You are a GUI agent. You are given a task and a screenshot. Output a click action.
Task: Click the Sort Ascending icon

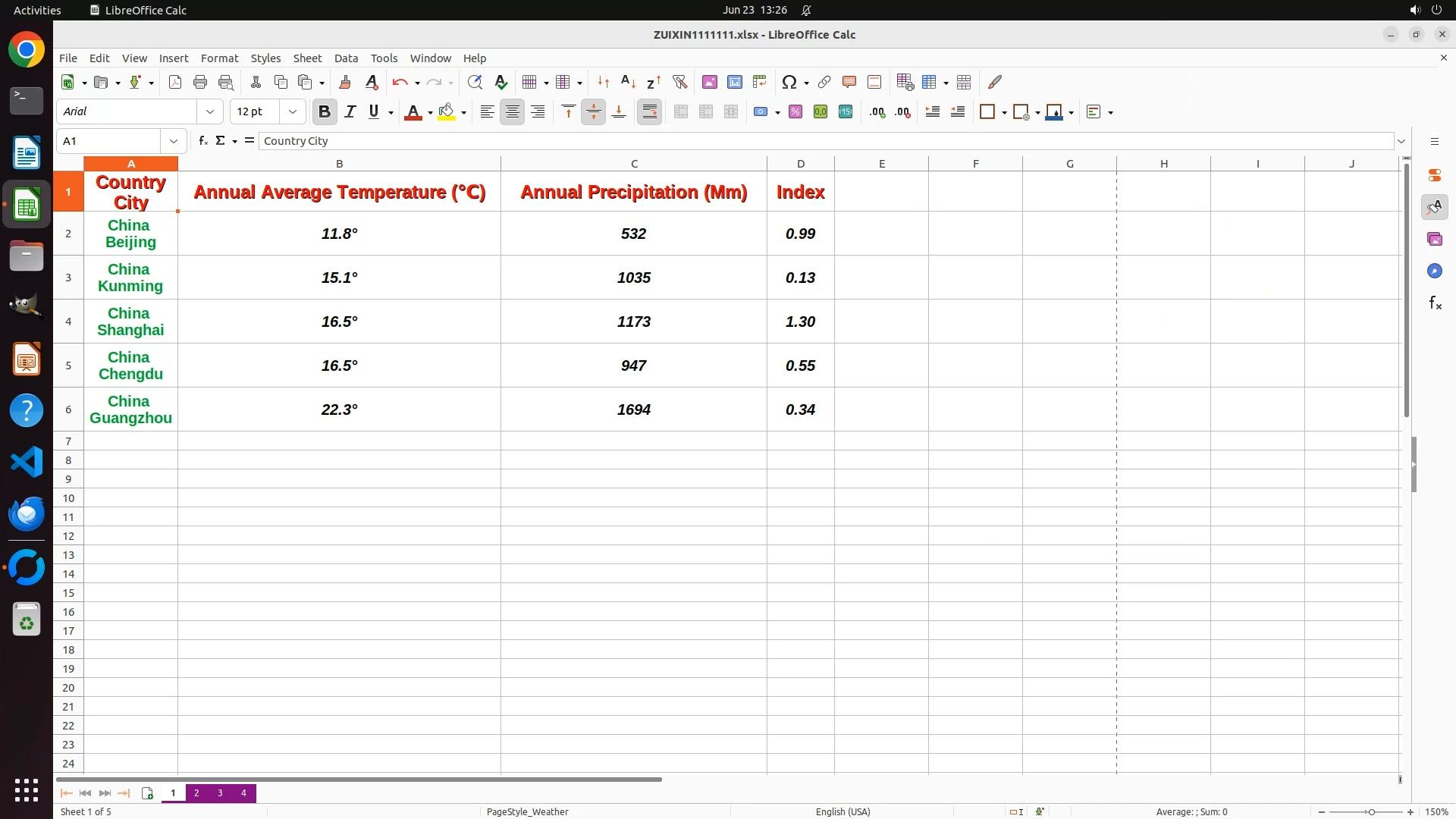coord(628,82)
